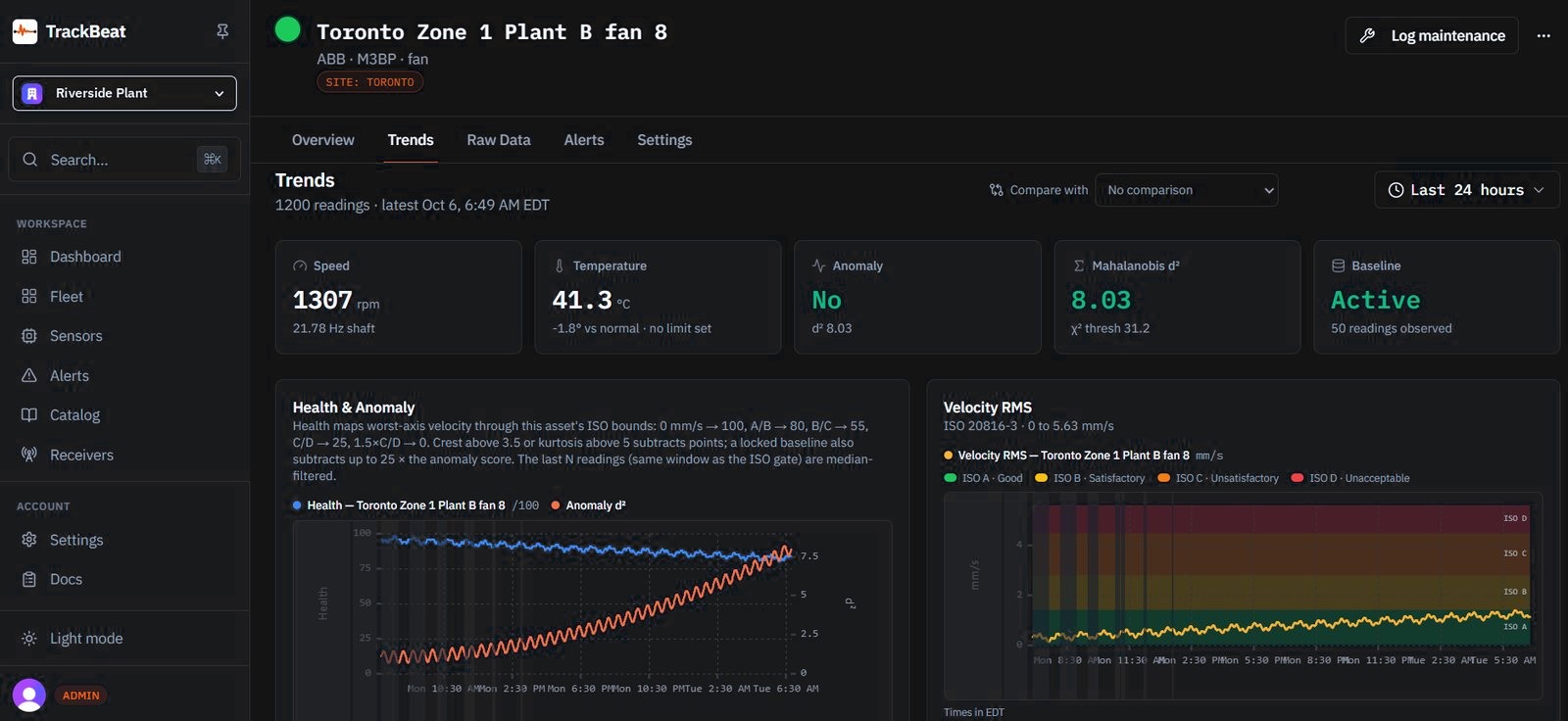Open the No comparison dropdown

pos(1187,190)
